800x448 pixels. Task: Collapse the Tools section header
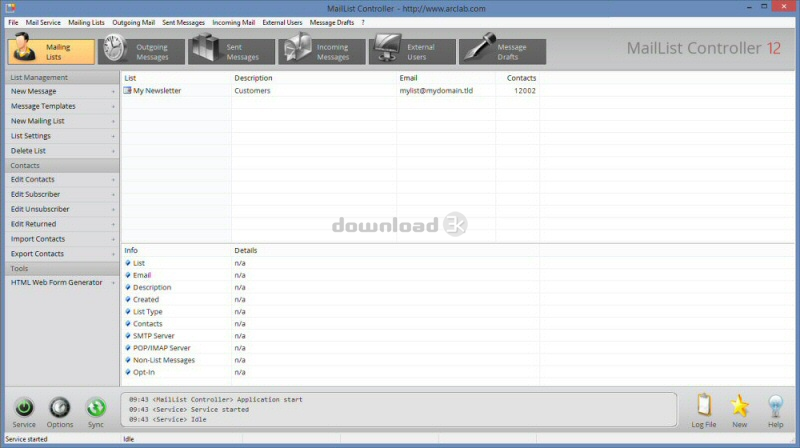tap(62, 268)
